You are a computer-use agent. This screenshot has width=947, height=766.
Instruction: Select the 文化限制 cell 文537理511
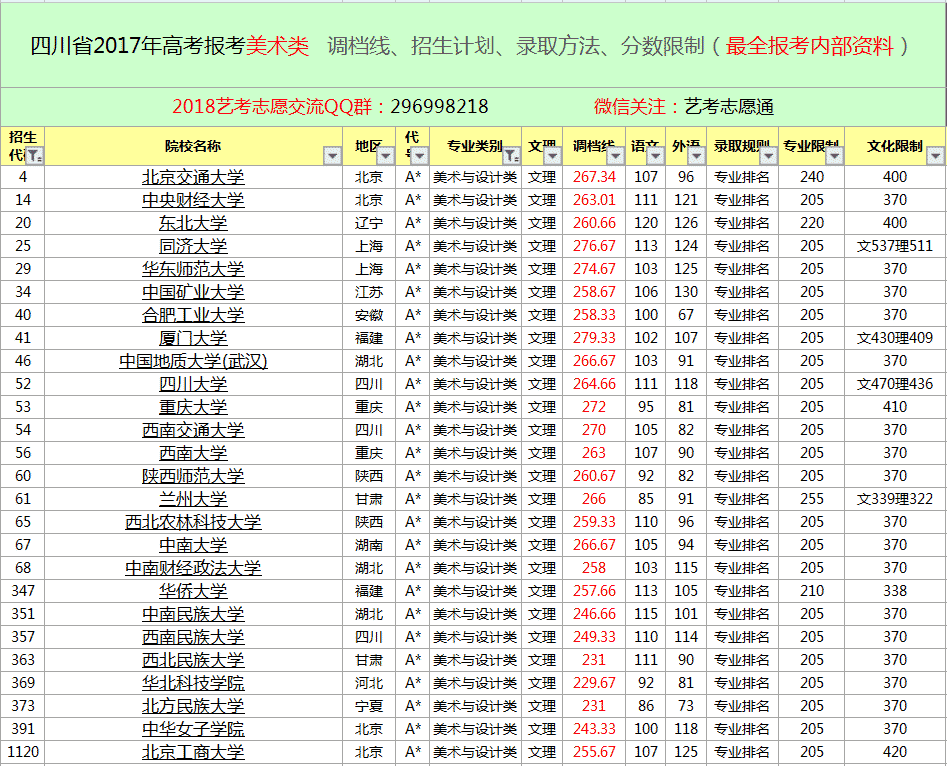coord(894,246)
